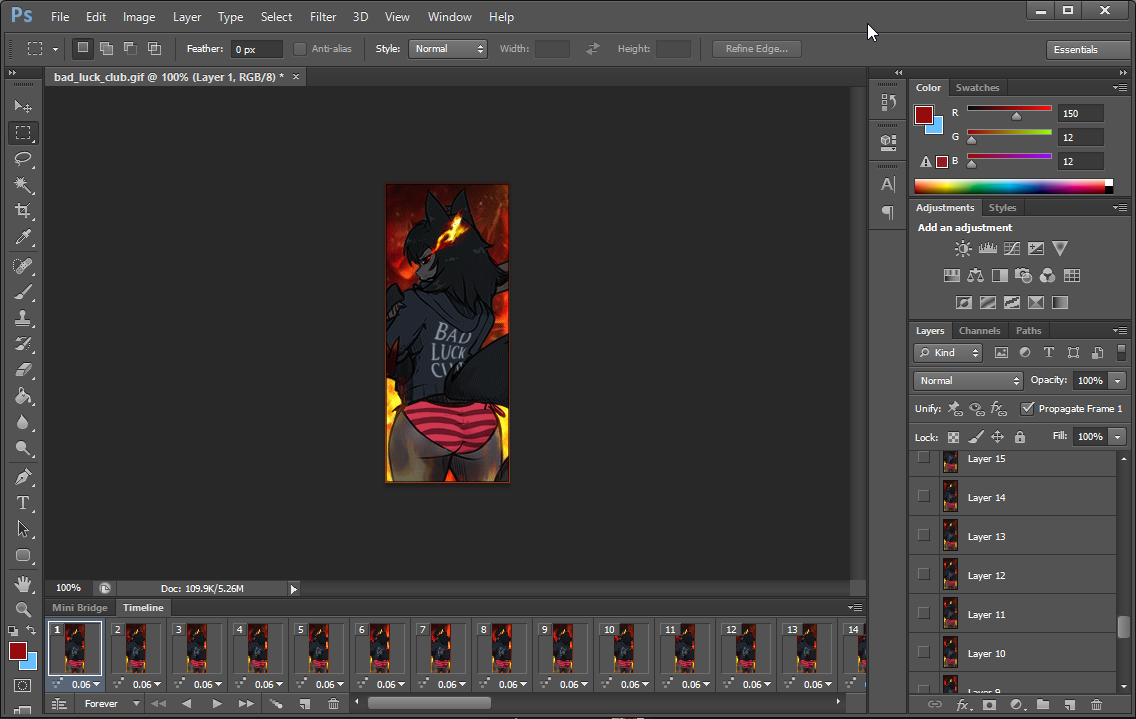This screenshot has width=1136, height=719.
Task: Click the Feather input field
Action: tap(256, 49)
